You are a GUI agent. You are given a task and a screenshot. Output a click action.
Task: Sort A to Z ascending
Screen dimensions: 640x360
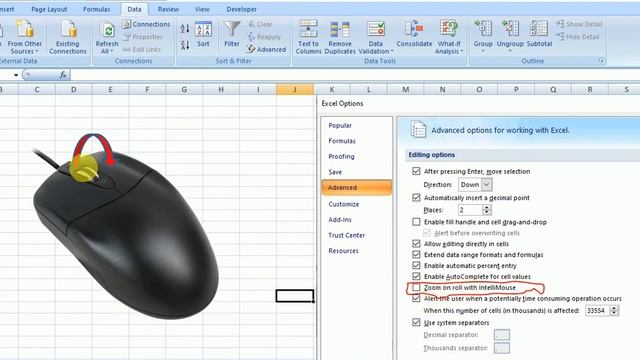185,29
